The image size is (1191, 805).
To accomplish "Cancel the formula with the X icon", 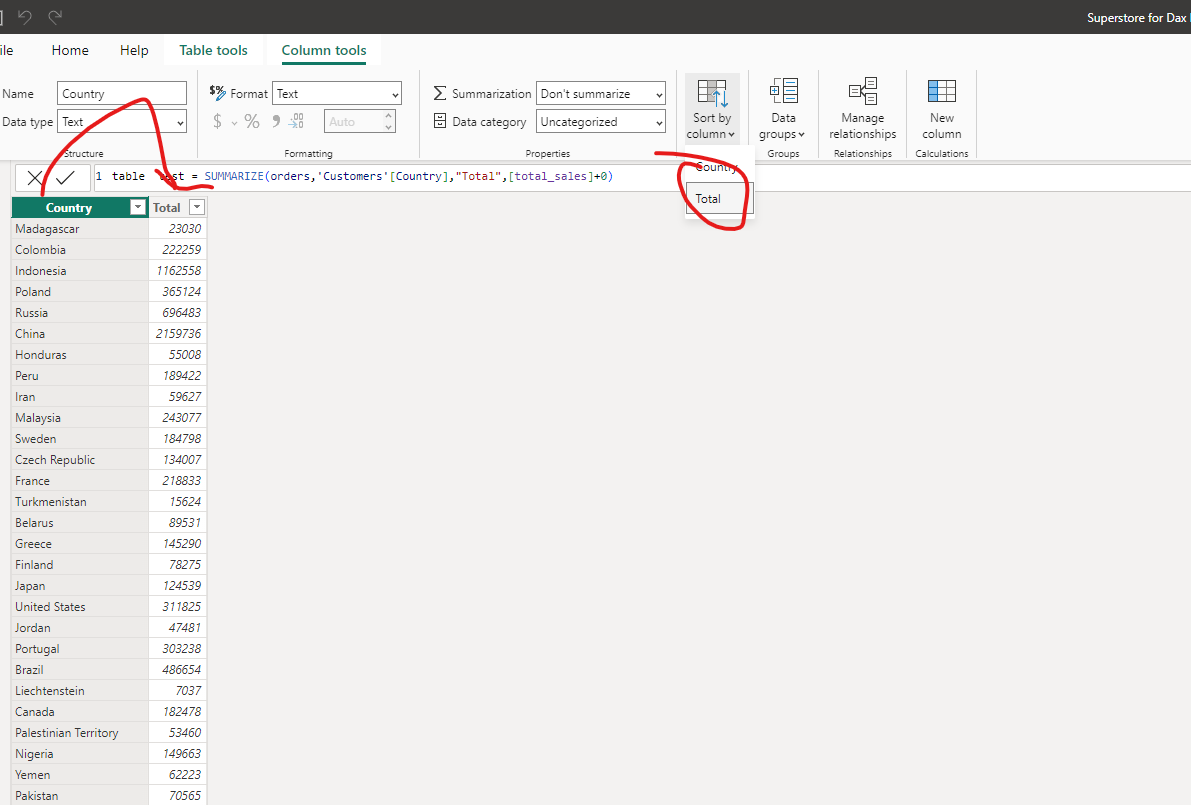I will [x=34, y=178].
